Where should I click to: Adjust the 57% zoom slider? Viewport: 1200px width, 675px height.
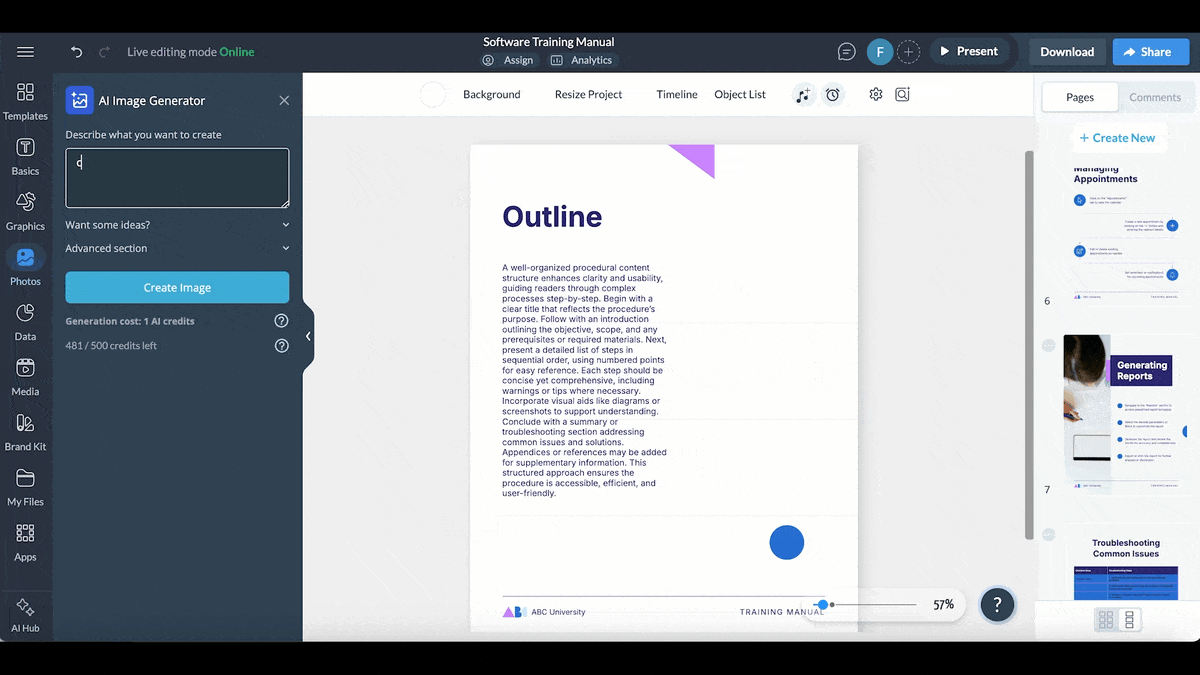pyautogui.click(x=823, y=604)
